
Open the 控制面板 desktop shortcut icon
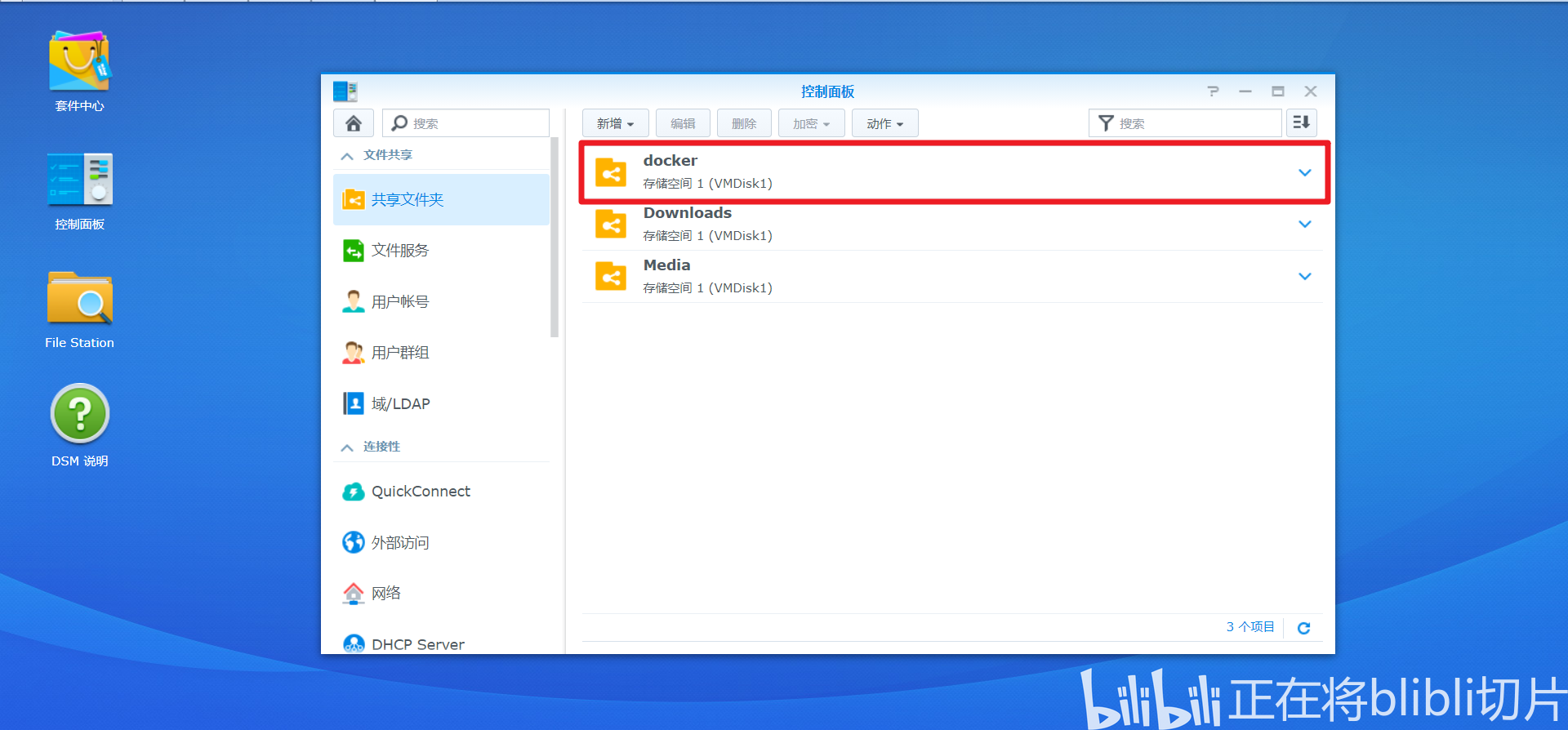click(79, 179)
